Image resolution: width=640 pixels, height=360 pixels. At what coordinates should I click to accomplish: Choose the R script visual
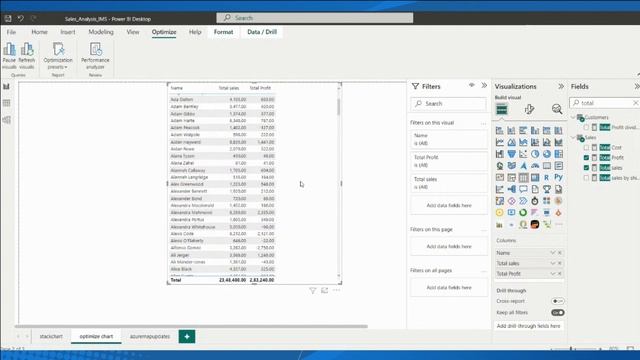pyautogui.click(x=547, y=178)
